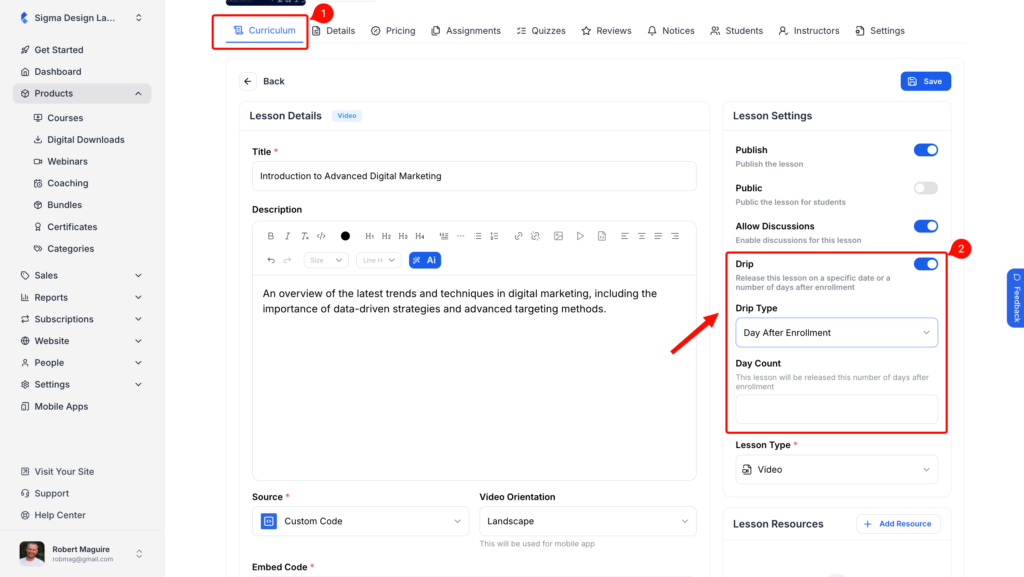Switch to the Curriculum tab
The height and width of the screenshot is (577, 1024).
pyautogui.click(x=264, y=30)
